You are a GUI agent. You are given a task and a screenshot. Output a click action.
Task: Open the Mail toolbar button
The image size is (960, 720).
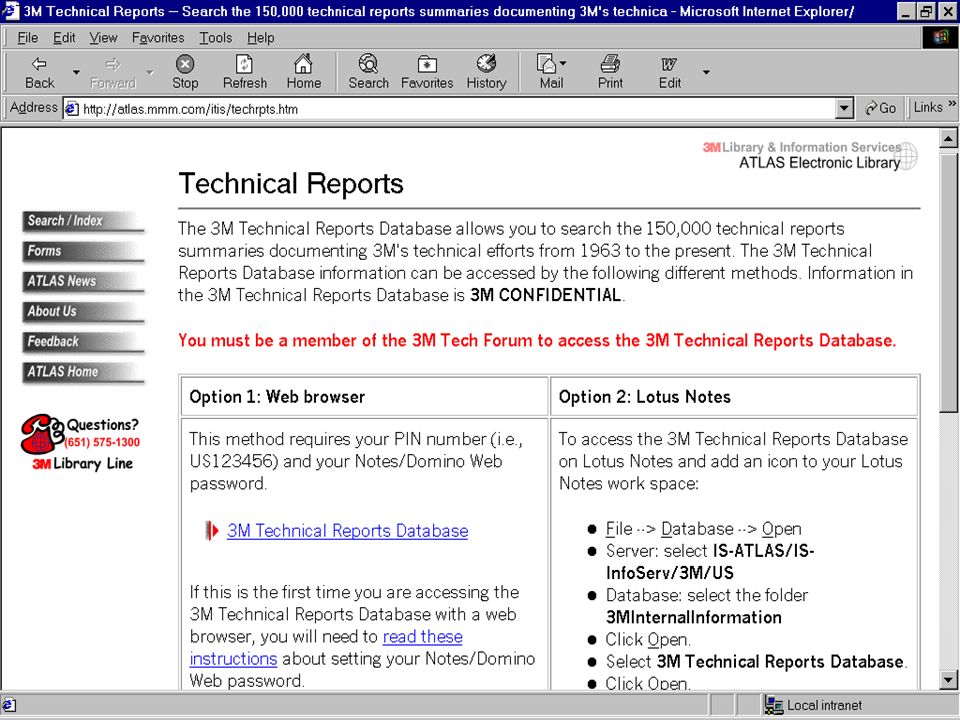[551, 72]
